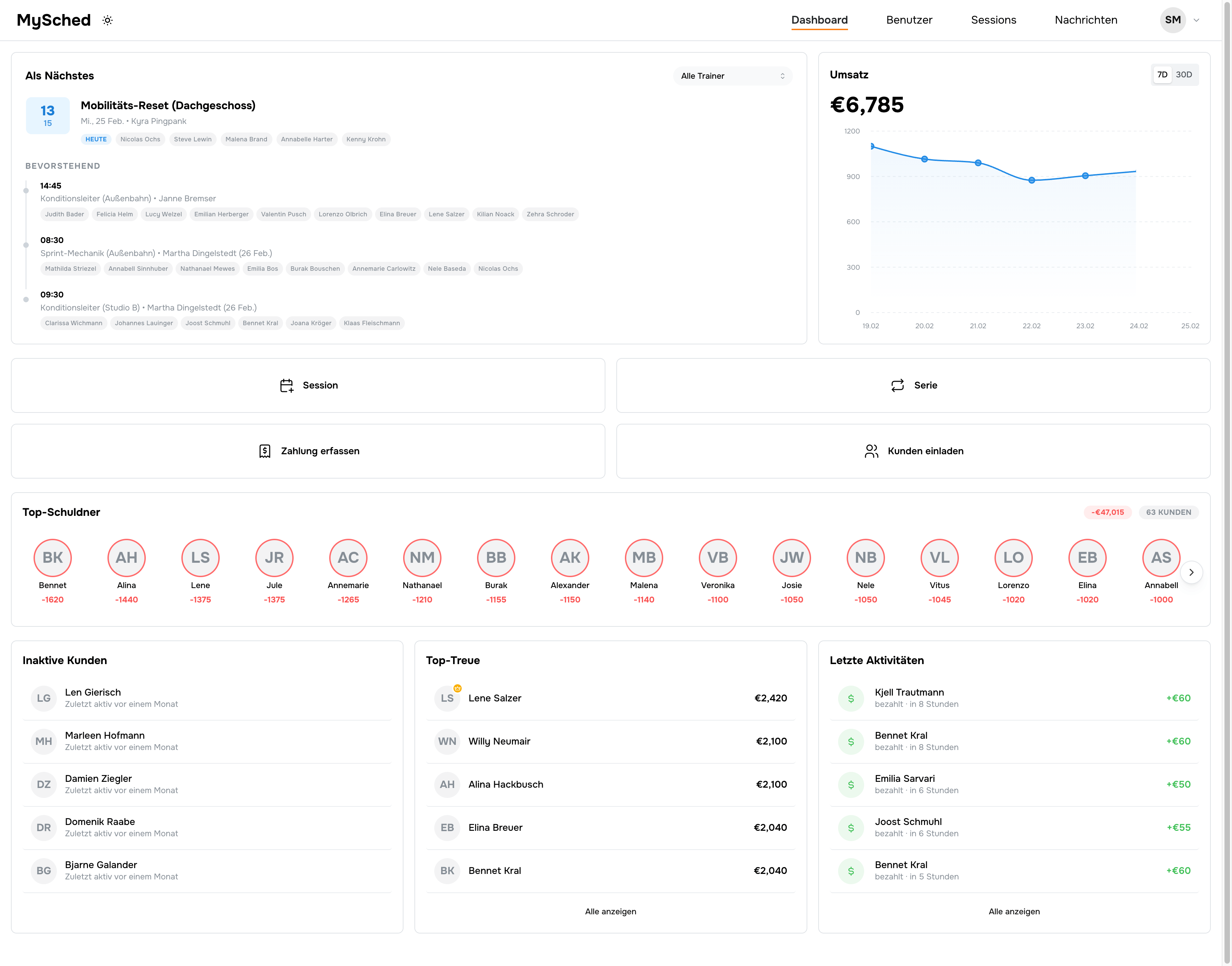Select Jule's JR avatar in Top-Schuldner
The height and width of the screenshot is (966, 1232).
coord(274,558)
